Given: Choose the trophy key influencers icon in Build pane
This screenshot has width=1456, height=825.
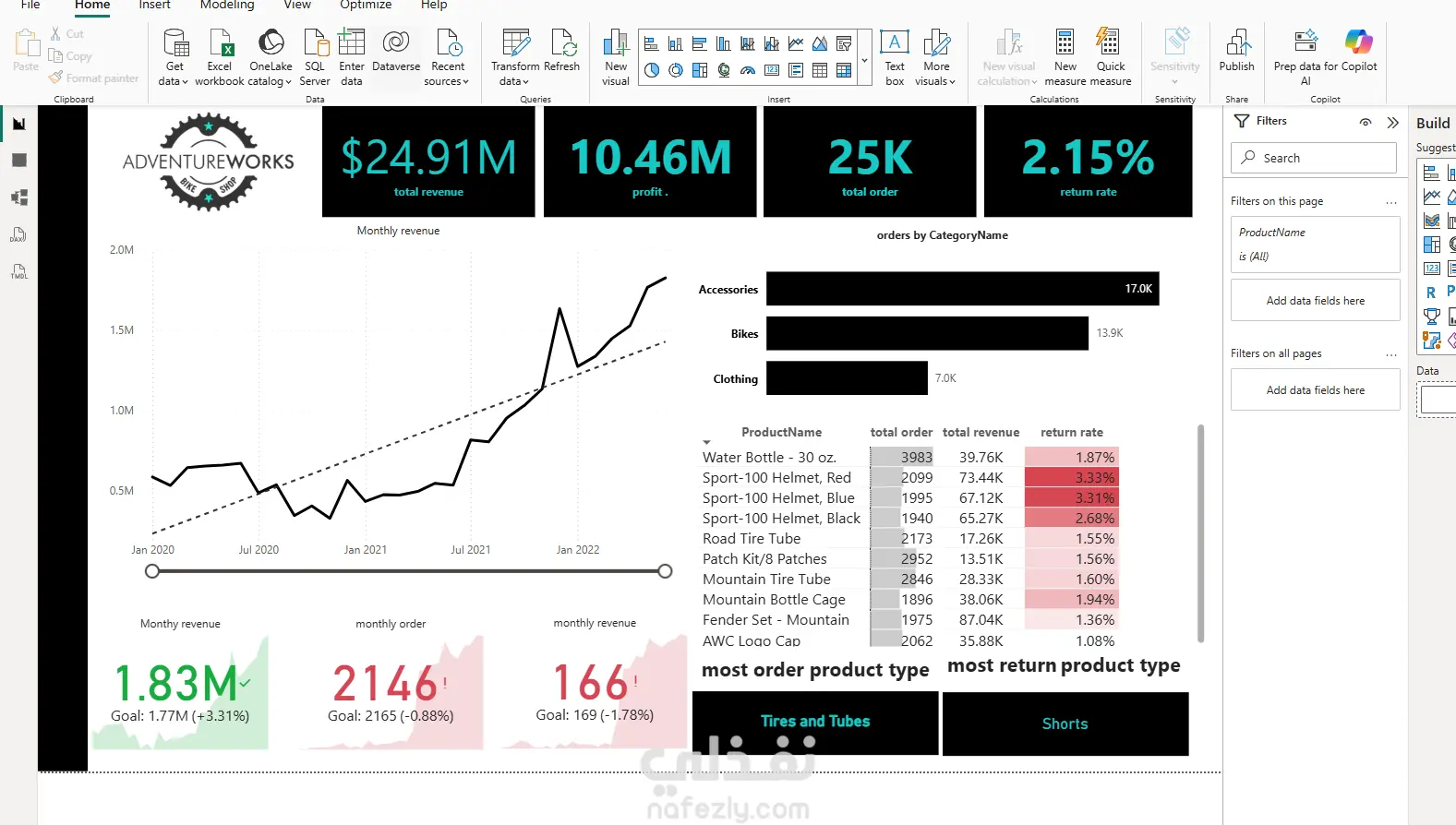Looking at the screenshot, I should pos(1431,317).
